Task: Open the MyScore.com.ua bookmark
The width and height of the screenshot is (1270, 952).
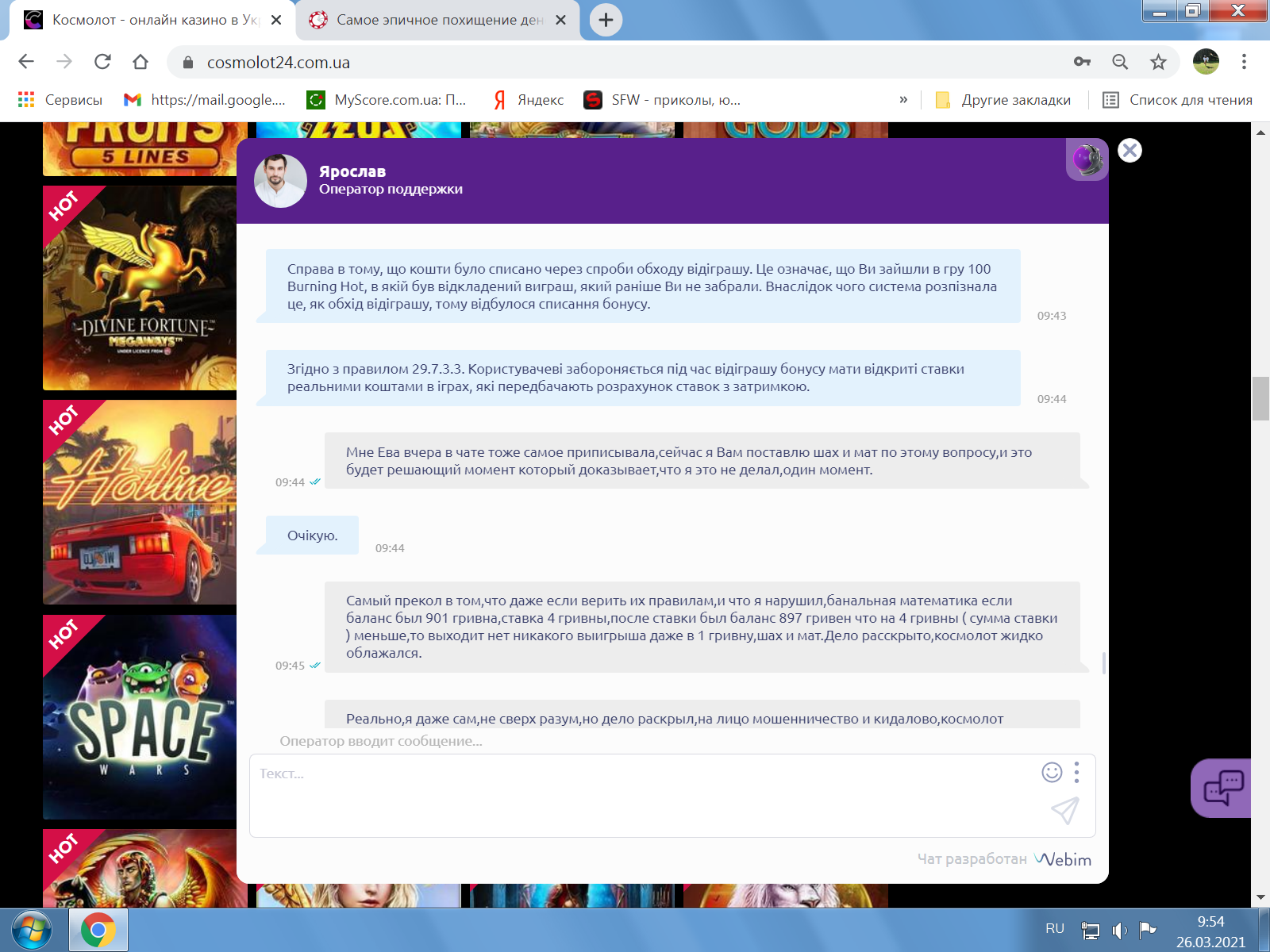Action: 387,100
